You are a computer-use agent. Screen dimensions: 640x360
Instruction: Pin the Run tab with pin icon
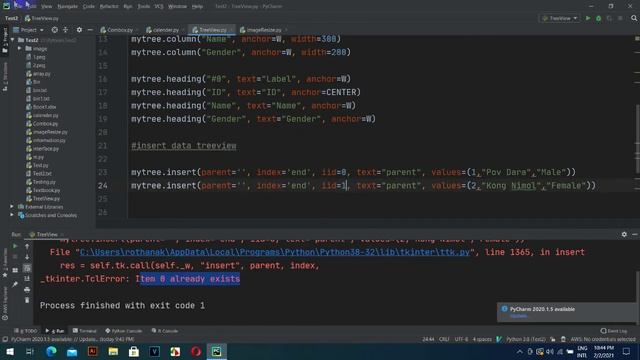point(15,284)
